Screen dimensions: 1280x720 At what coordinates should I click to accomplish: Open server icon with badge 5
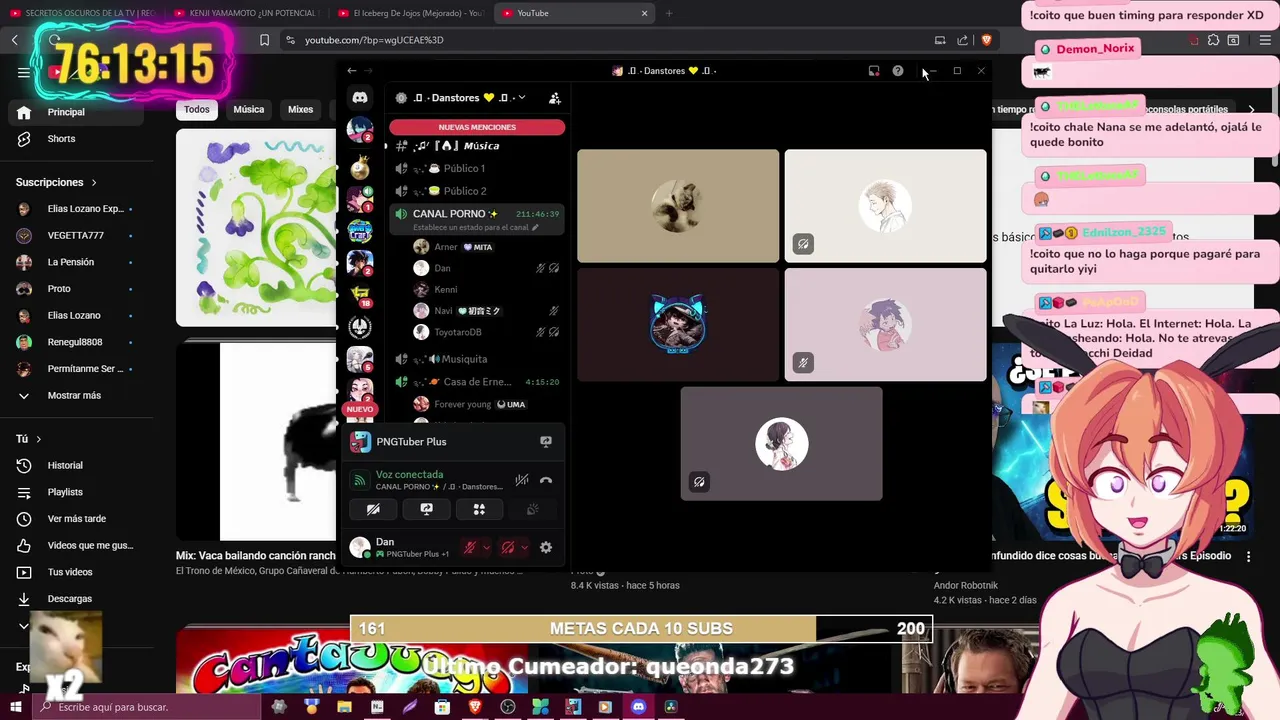360,359
